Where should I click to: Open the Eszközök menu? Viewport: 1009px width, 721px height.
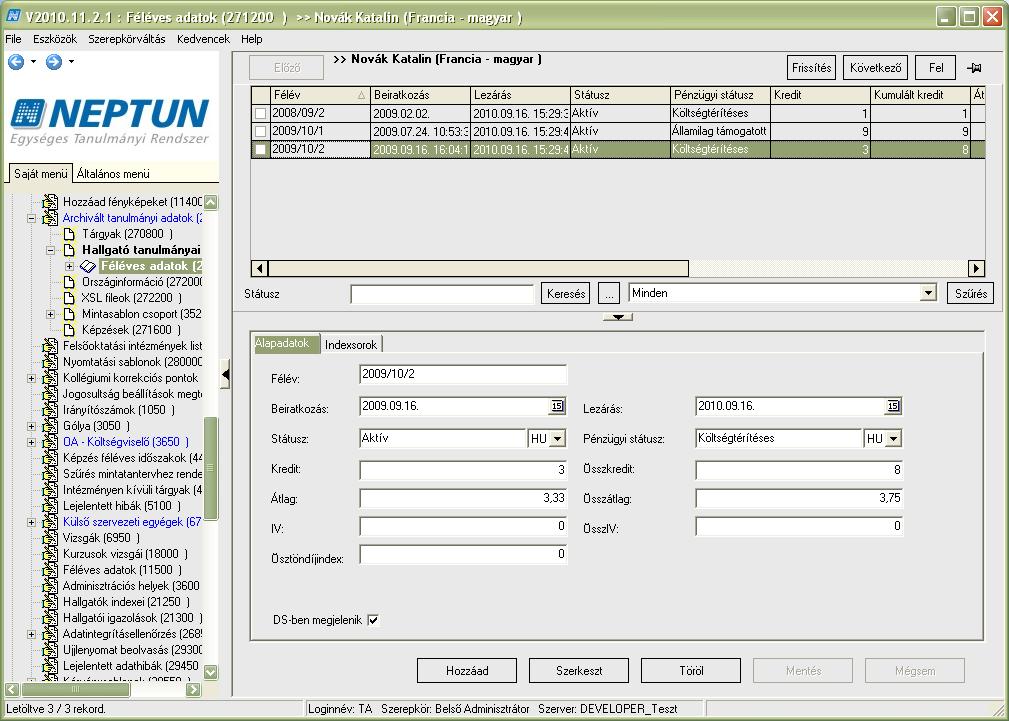[x=55, y=39]
